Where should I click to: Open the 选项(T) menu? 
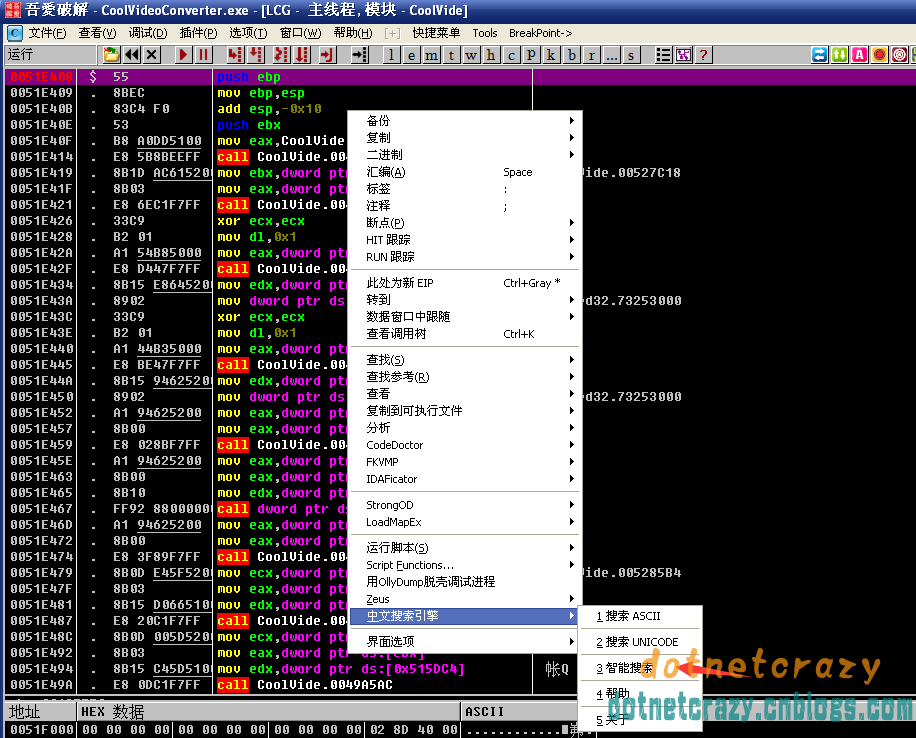[248, 33]
